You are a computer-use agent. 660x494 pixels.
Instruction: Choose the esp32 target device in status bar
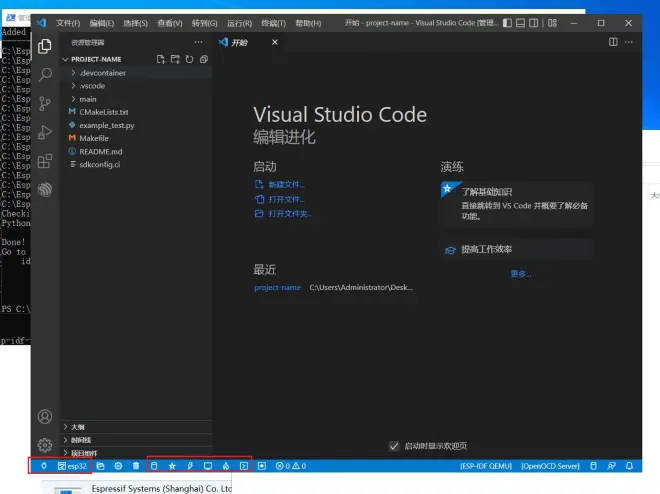(72, 466)
